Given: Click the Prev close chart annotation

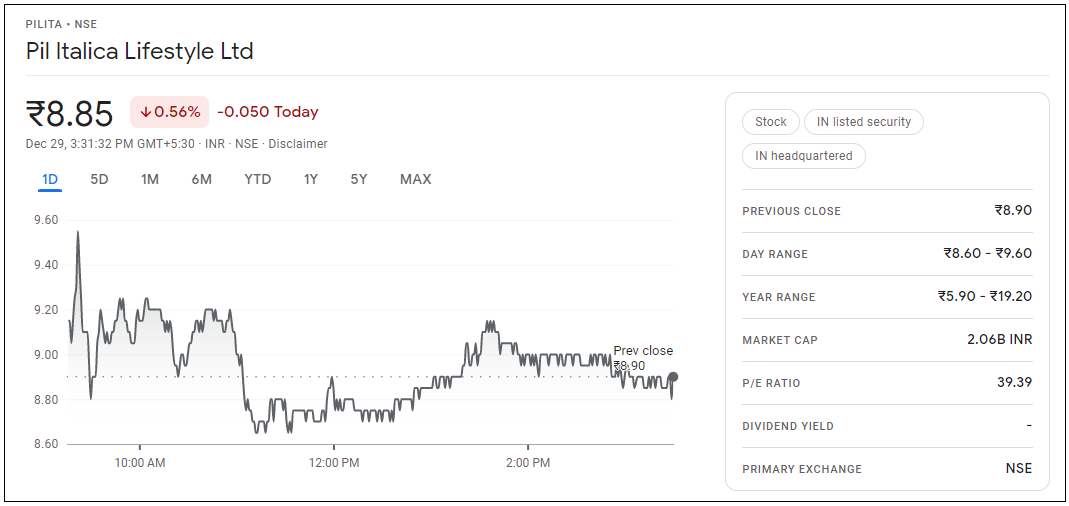Looking at the screenshot, I should point(643,358).
